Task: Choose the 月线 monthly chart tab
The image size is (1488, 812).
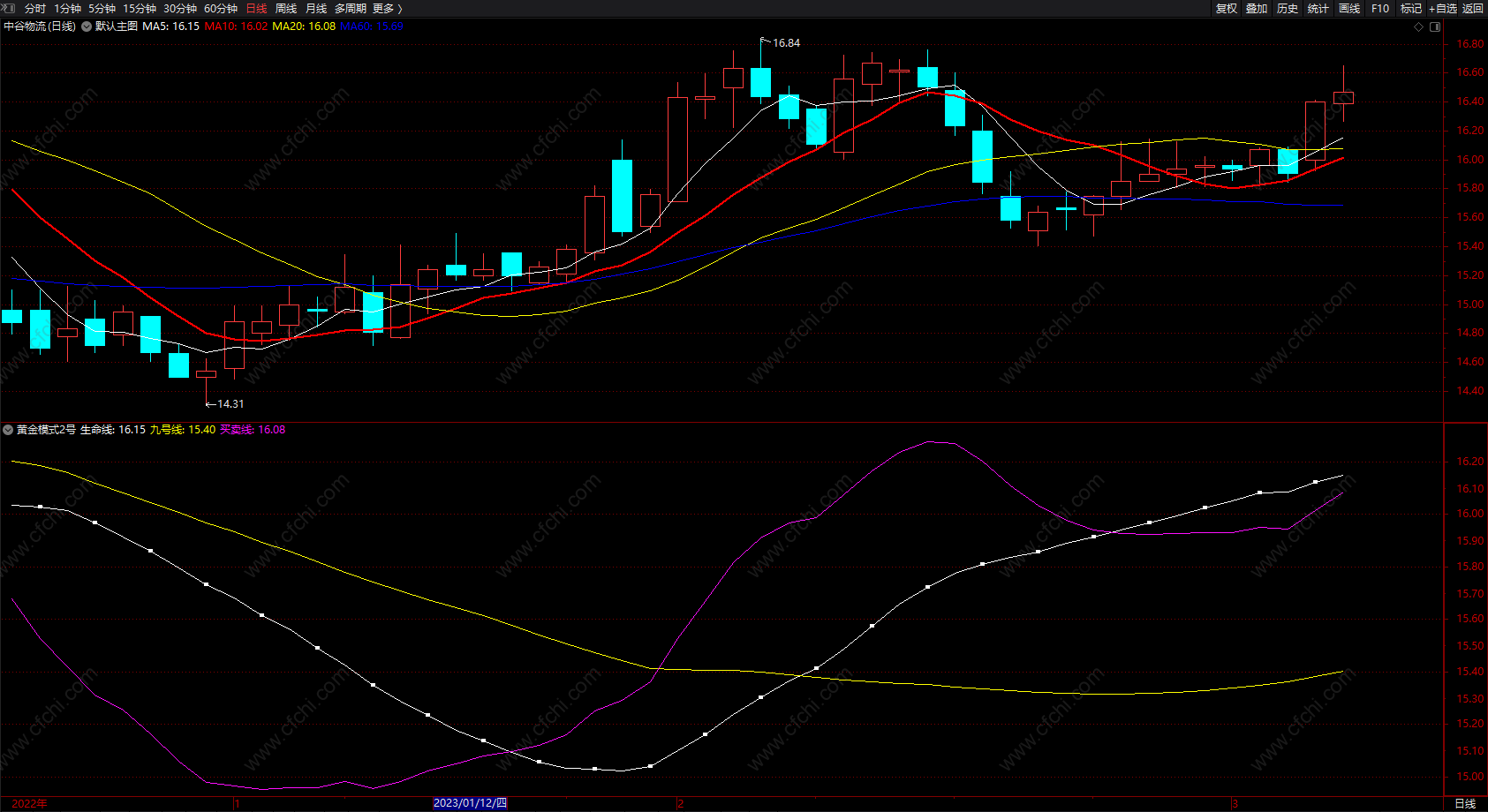Action: tap(316, 8)
